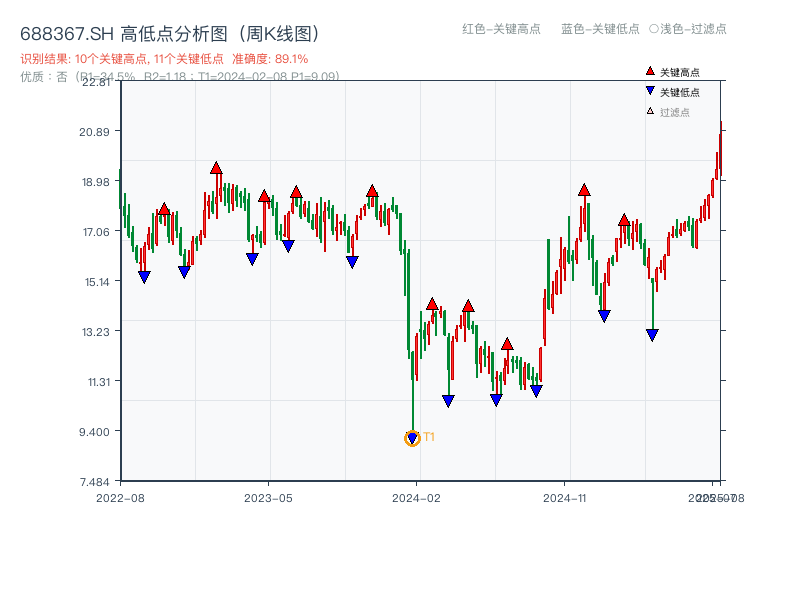Click the orange T1 text label
Viewport: 800px width, 600px height.
click(429, 437)
